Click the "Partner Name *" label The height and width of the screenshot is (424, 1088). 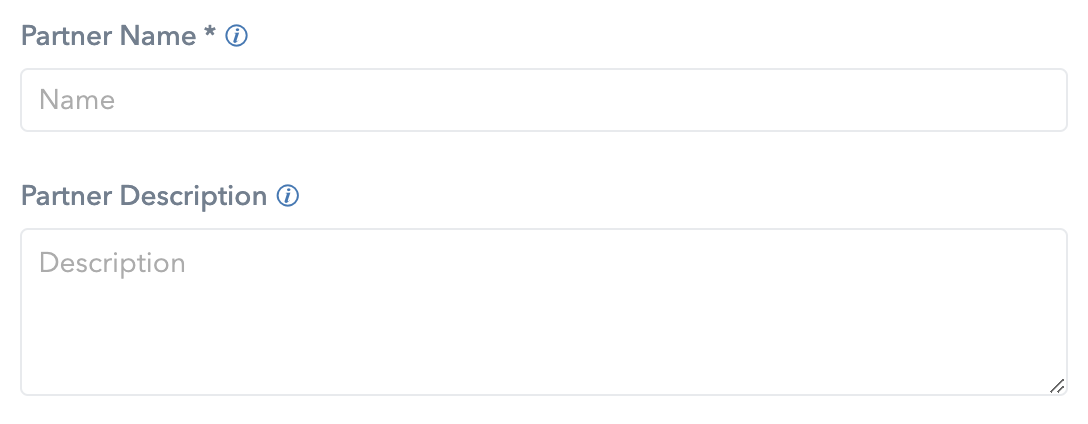(x=119, y=36)
